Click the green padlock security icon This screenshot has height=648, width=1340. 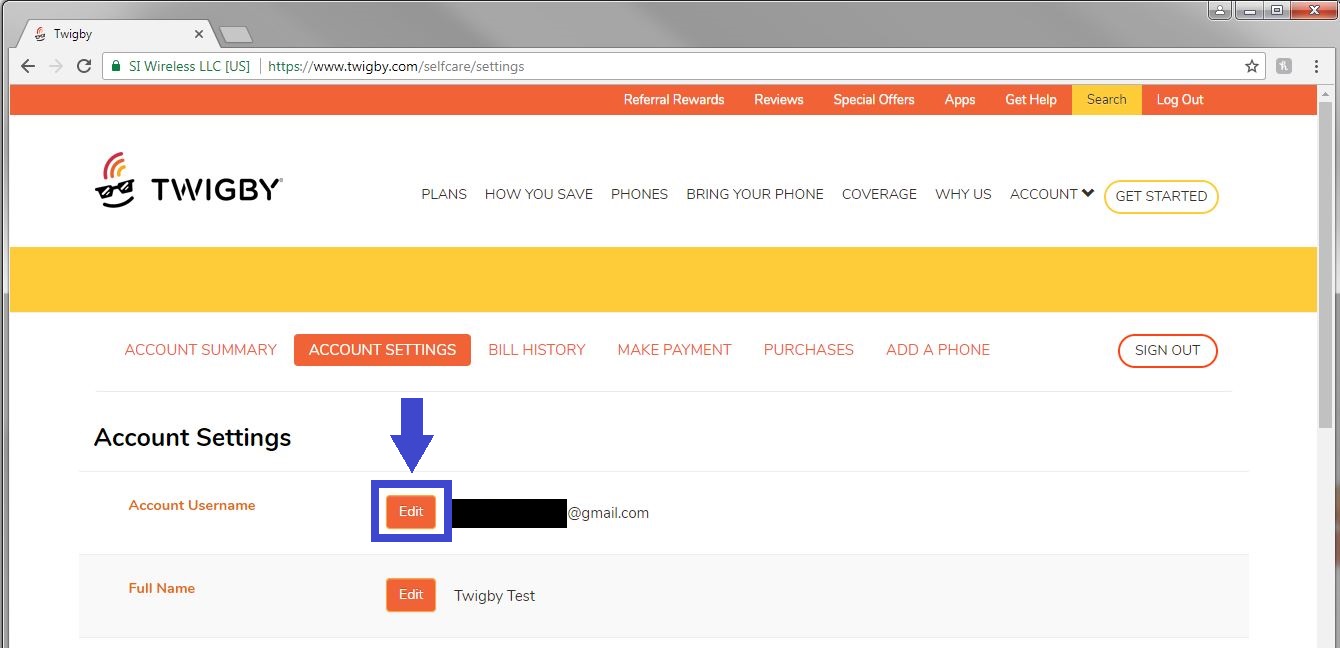tap(116, 67)
